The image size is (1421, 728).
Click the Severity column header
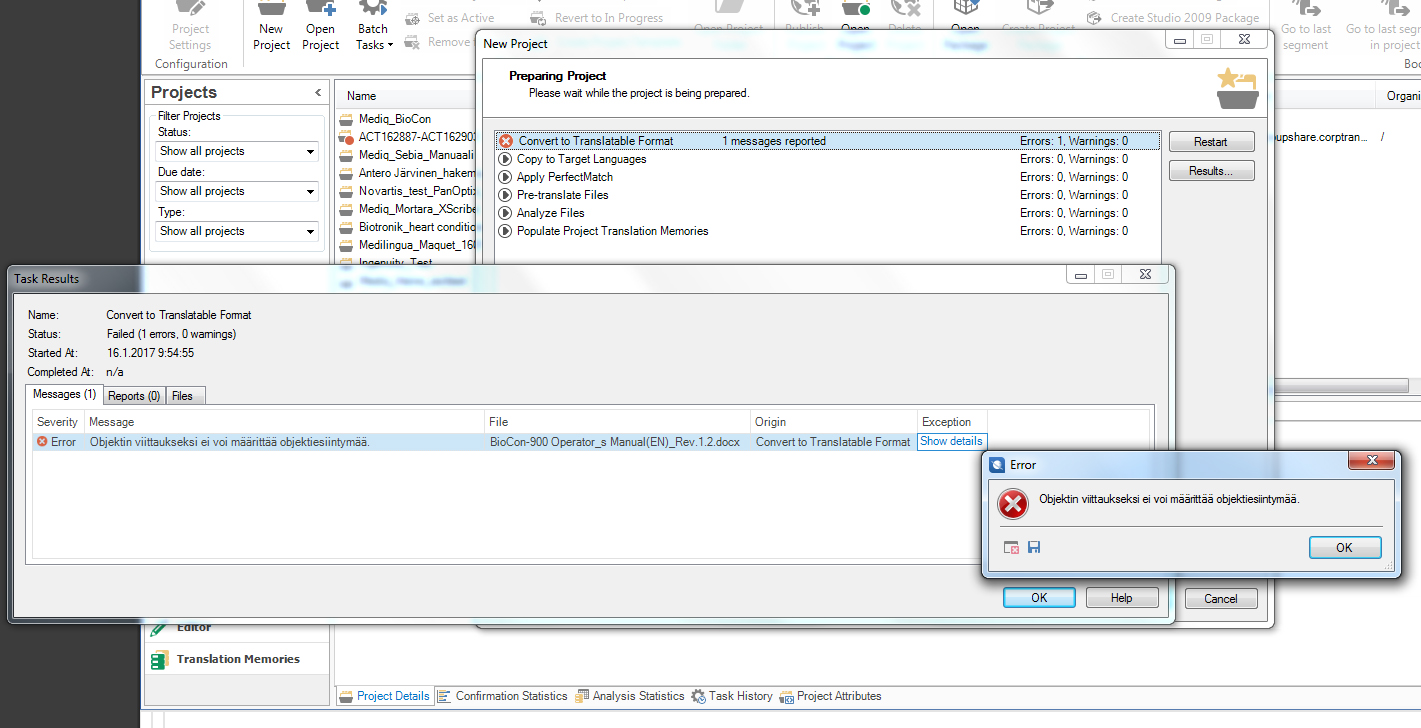tap(58, 422)
